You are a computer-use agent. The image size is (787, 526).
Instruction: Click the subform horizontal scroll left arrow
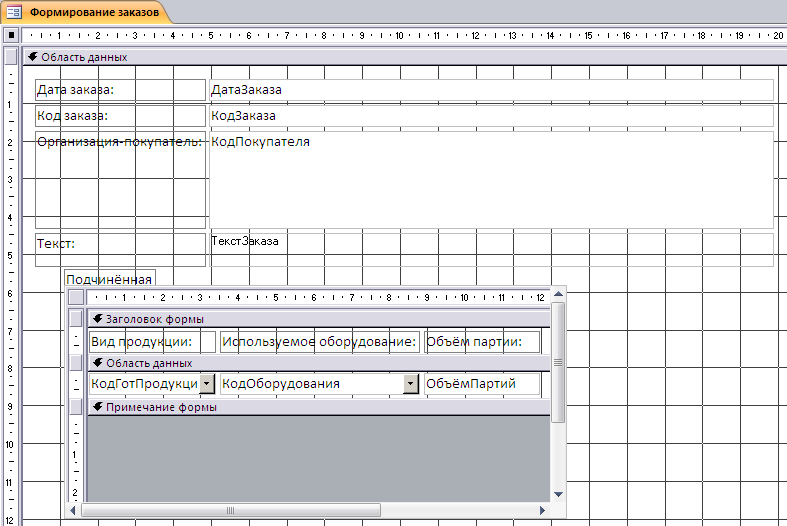click(x=73, y=510)
